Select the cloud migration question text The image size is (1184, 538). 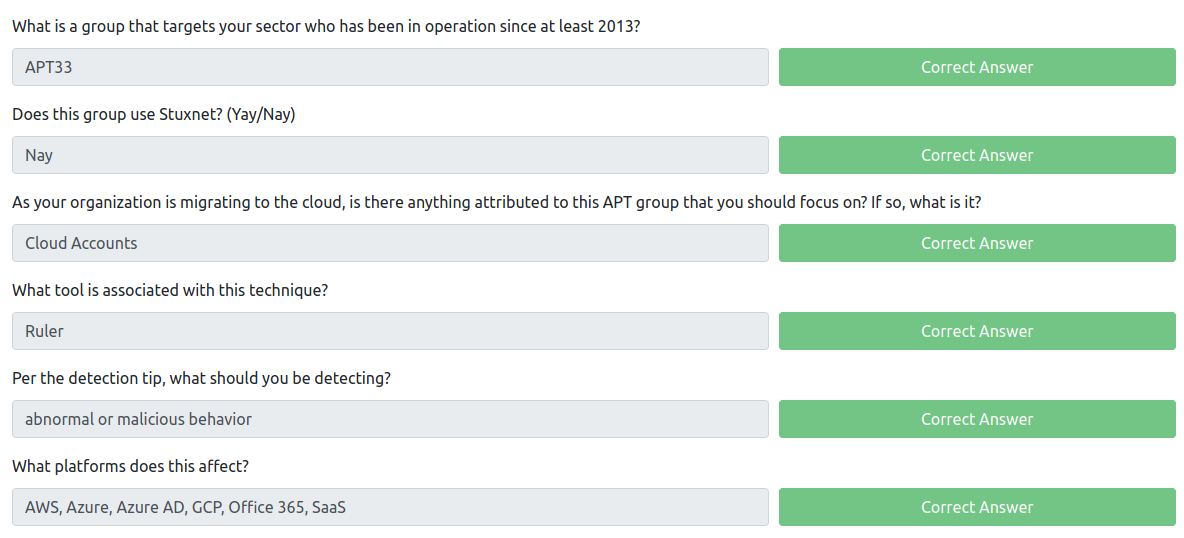[496, 202]
